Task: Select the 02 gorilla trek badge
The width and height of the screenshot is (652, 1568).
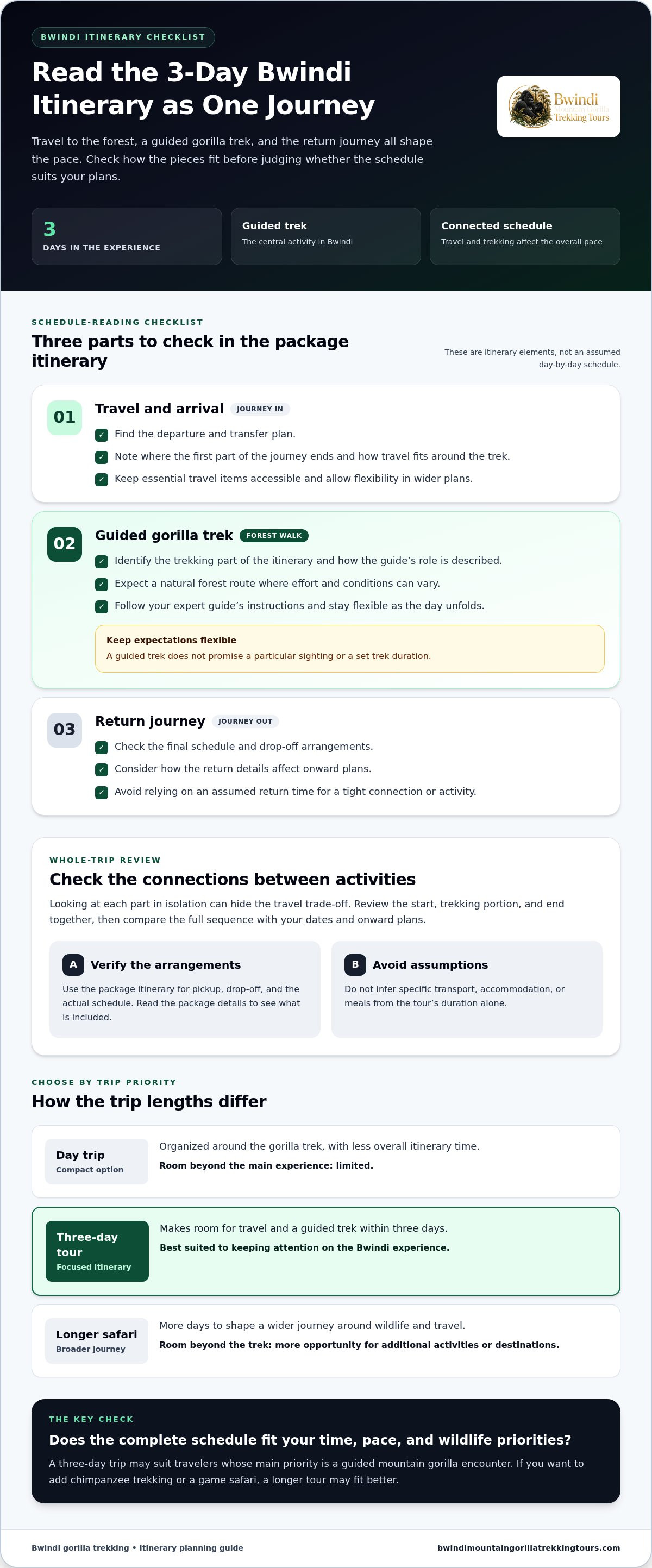Action: 65,544
